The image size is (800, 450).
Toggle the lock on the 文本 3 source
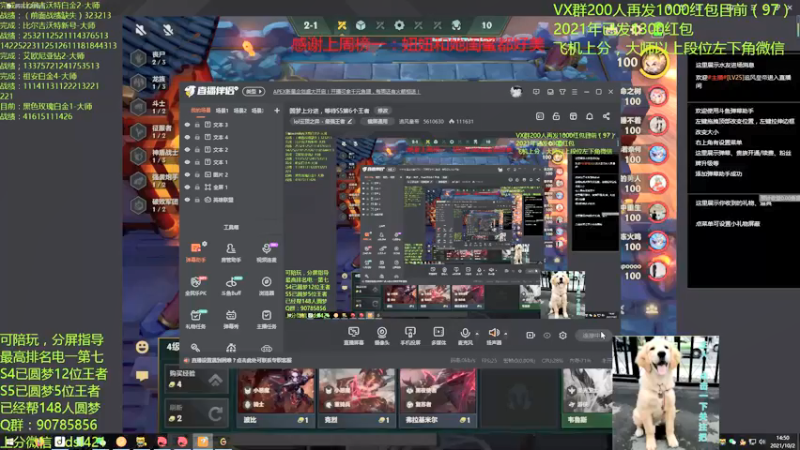click(x=197, y=124)
